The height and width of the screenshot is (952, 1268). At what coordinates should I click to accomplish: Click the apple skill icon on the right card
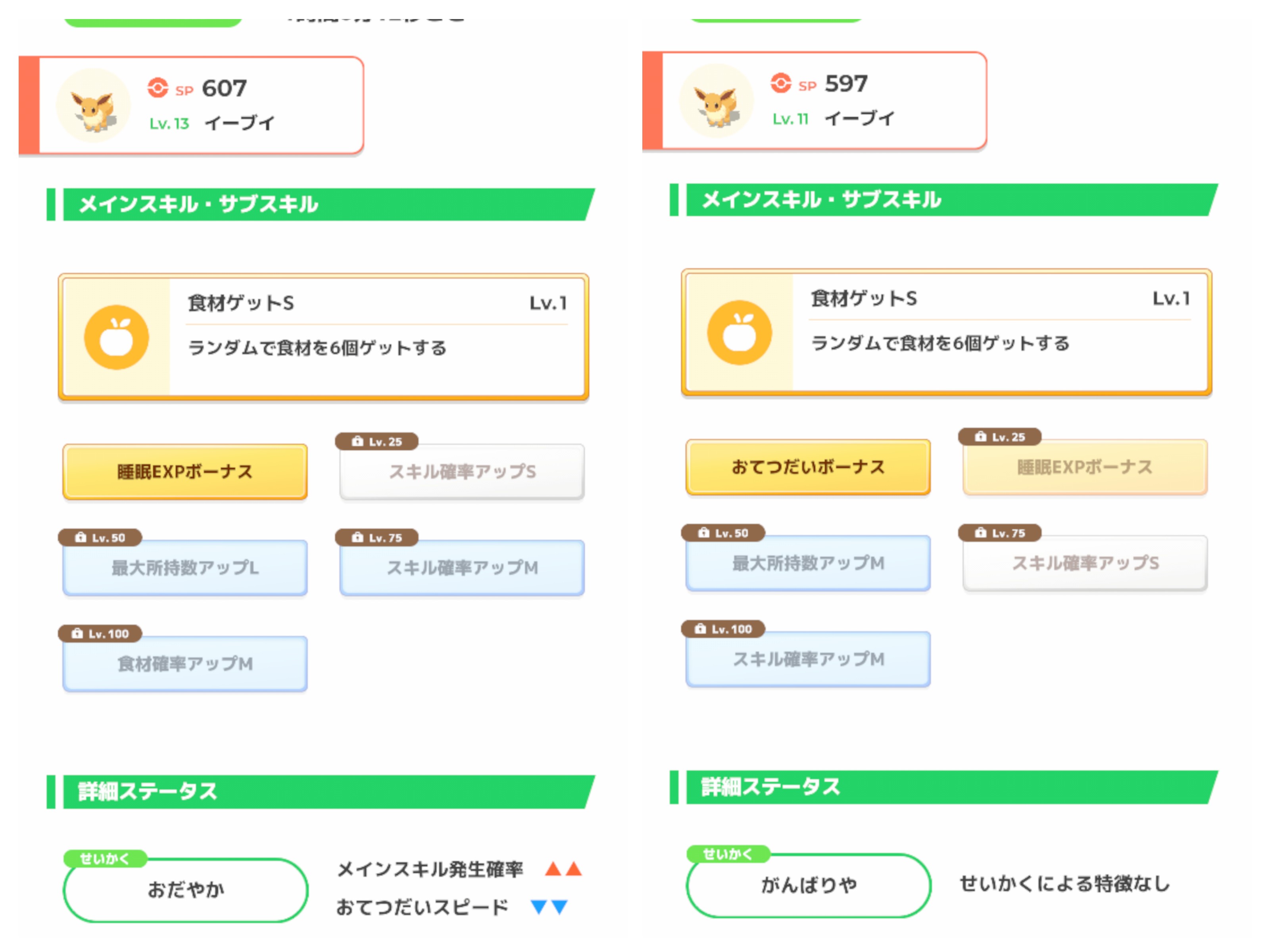click(740, 332)
